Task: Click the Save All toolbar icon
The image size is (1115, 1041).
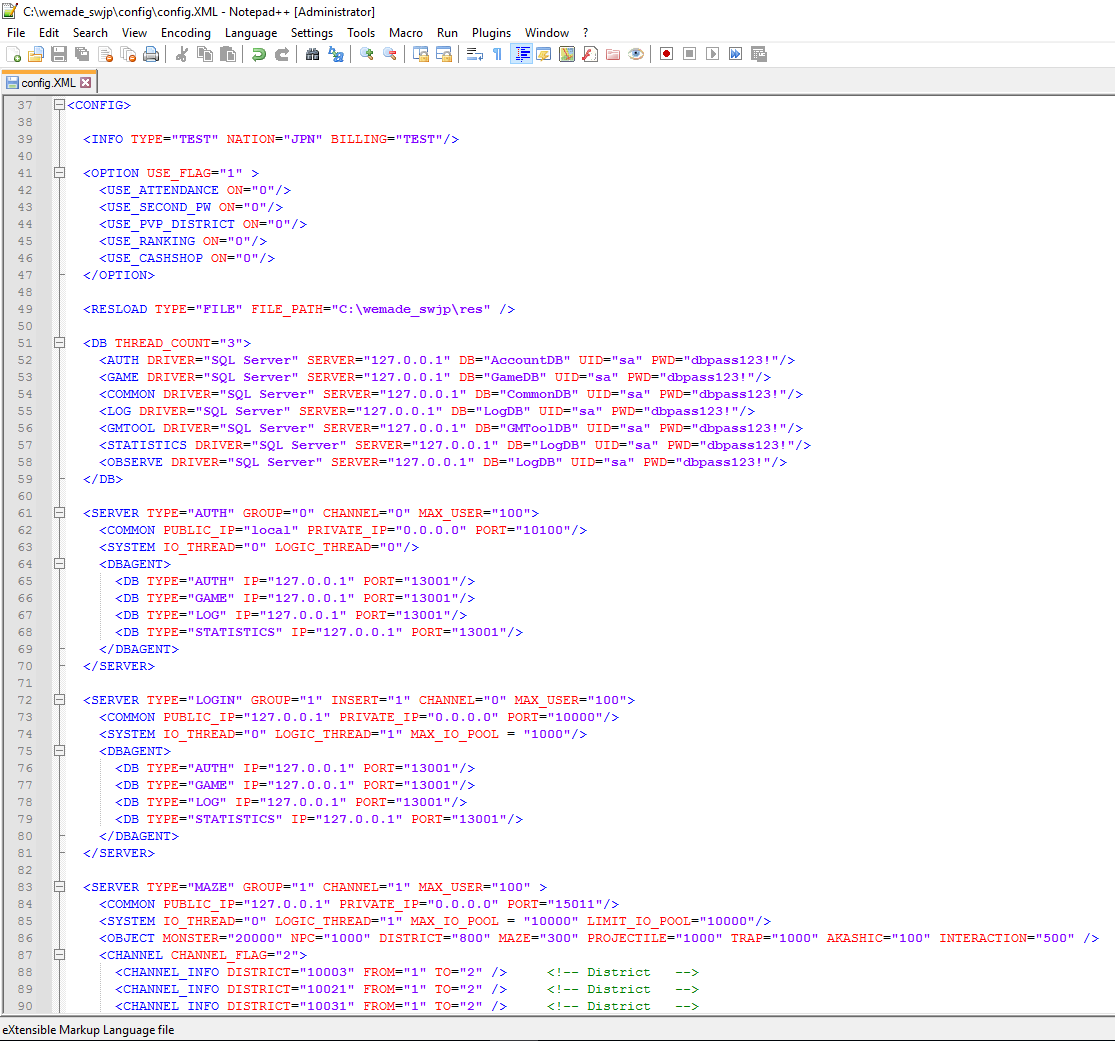Action: (82, 54)
